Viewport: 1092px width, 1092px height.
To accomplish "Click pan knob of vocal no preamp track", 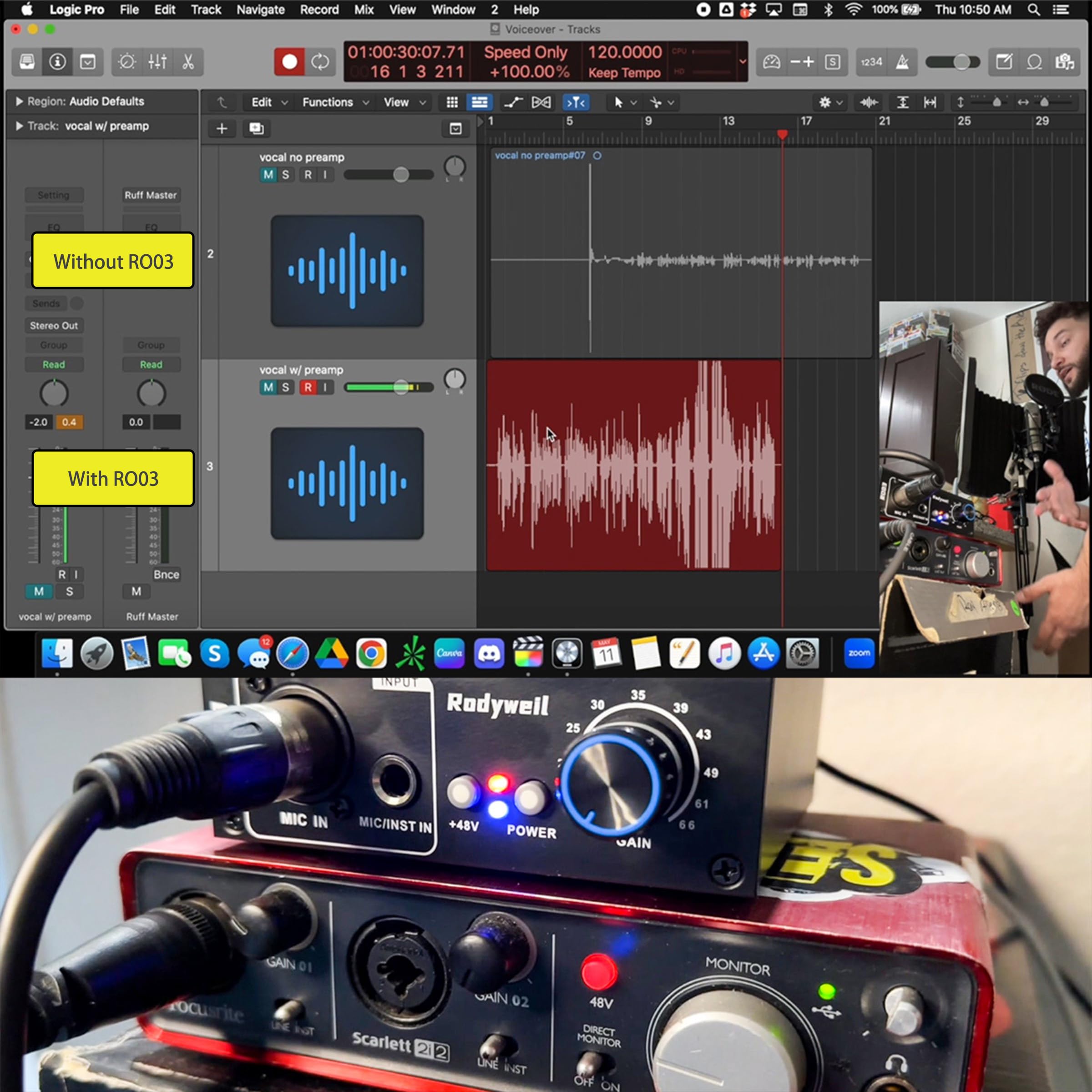I will point(455,167).
